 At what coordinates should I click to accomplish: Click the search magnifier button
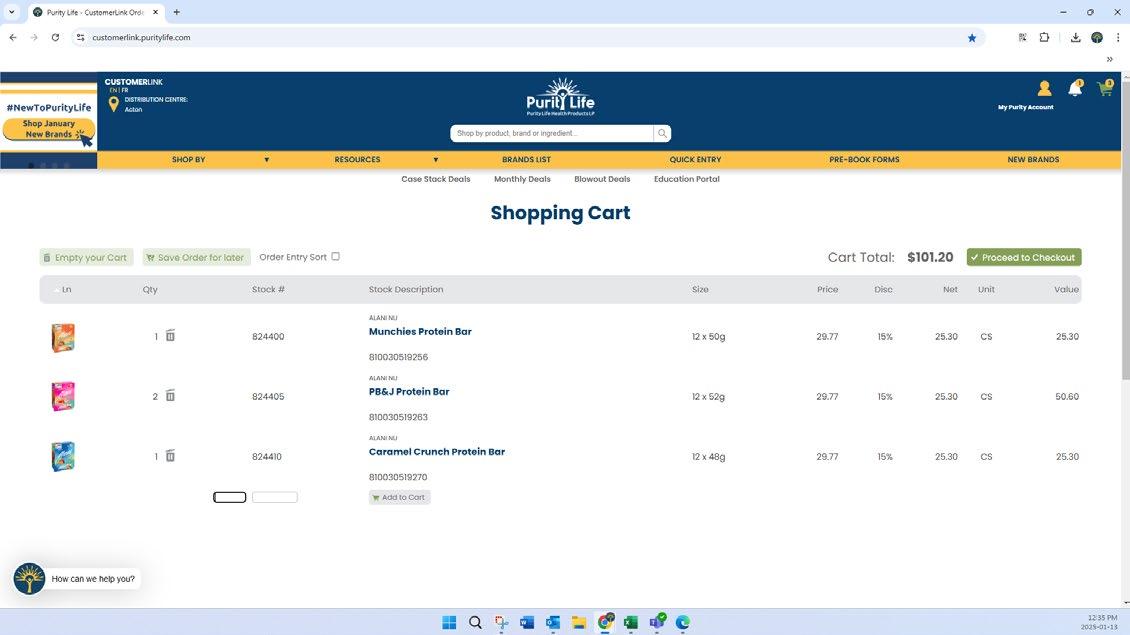662,133
